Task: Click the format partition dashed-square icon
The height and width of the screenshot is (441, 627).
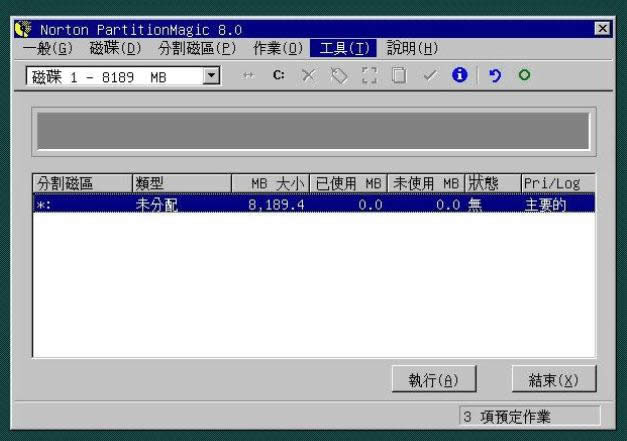Action: click(x=368, y=76)
